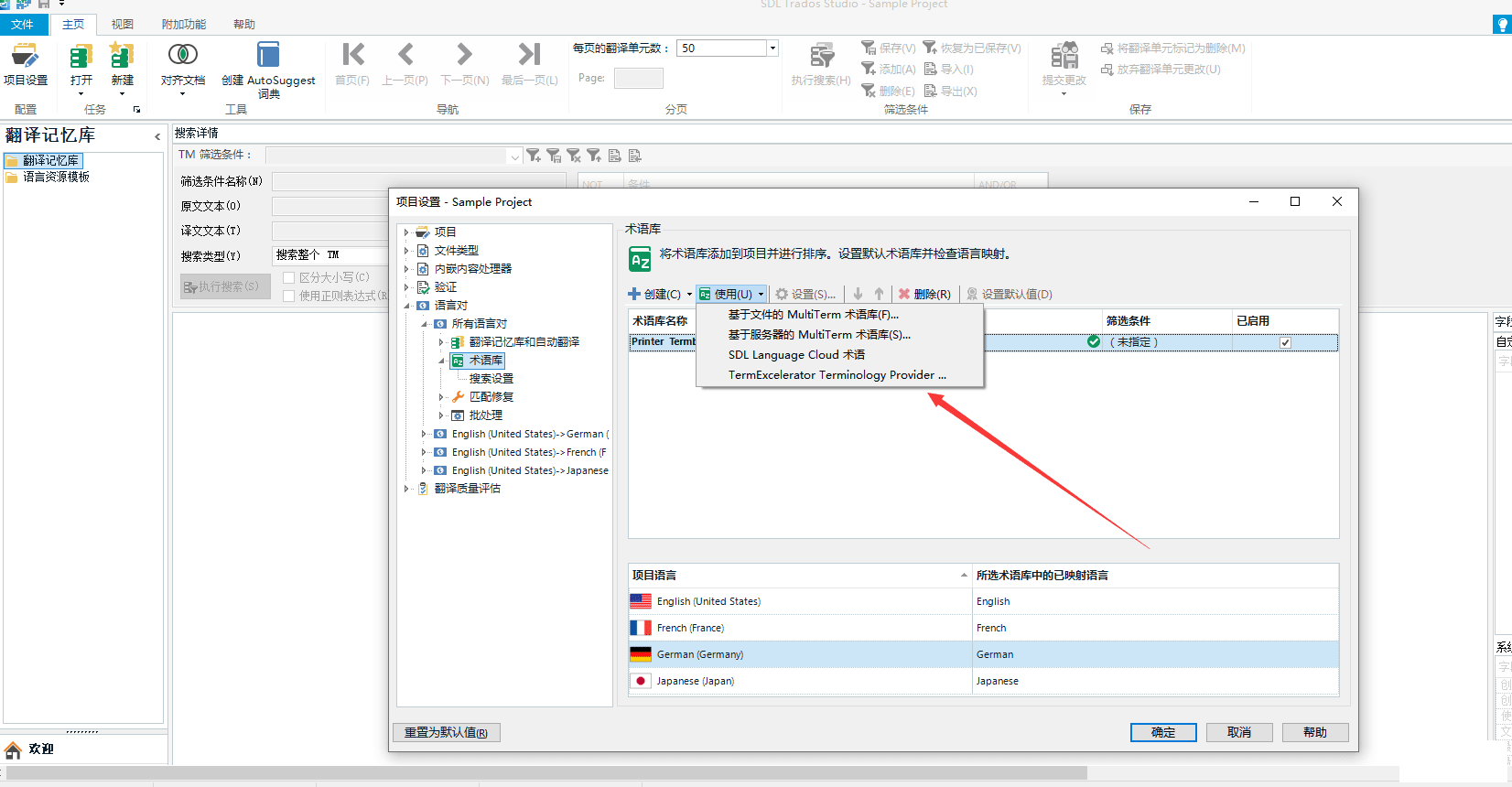The height and width of the screenshot is (787, 1512).
Task: Expand 项目 tree node
Action: click(x=406, y=232)
